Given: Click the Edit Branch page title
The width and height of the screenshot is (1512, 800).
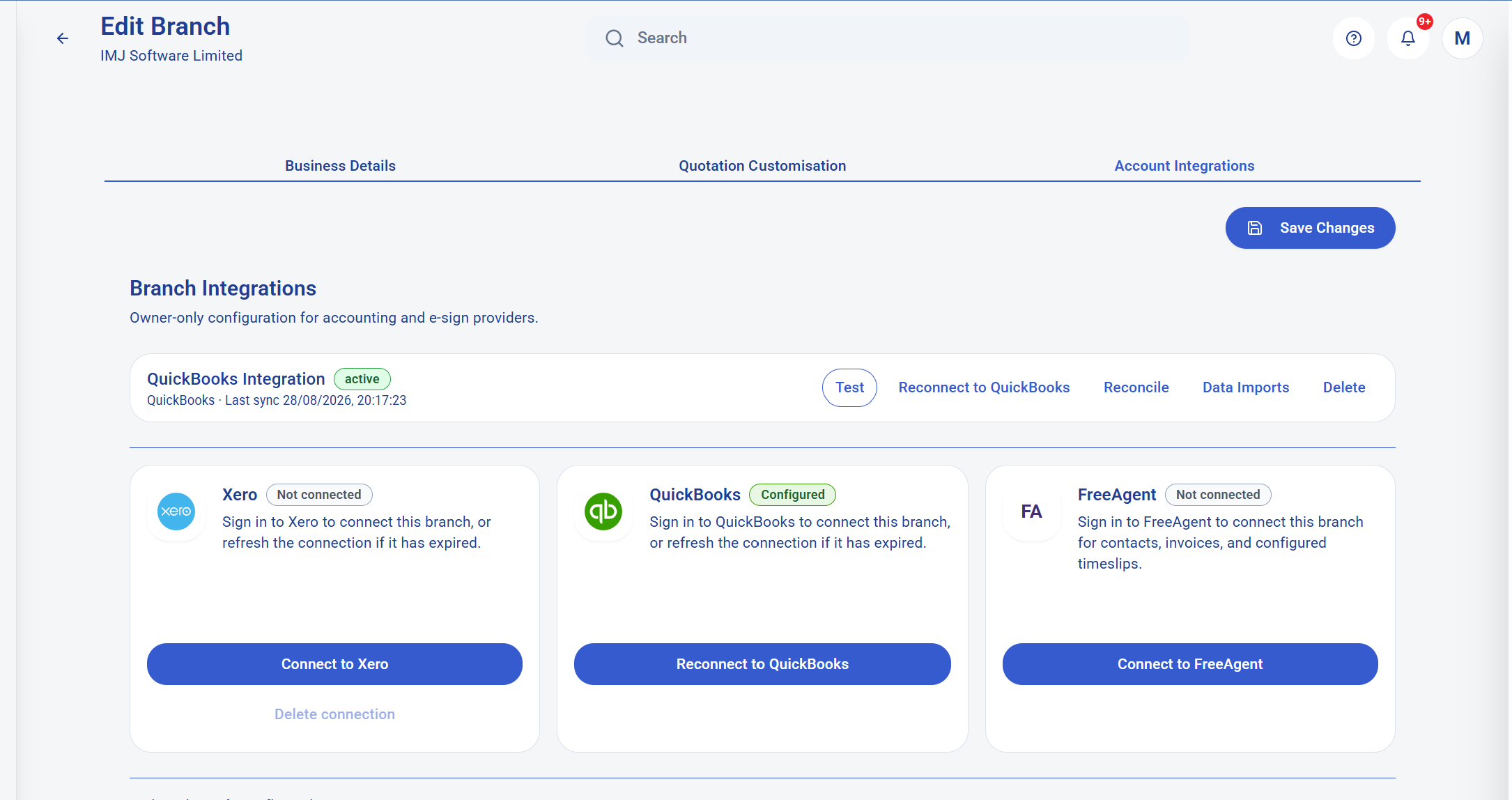Looking at the screenshot, I should pos(165,26).
